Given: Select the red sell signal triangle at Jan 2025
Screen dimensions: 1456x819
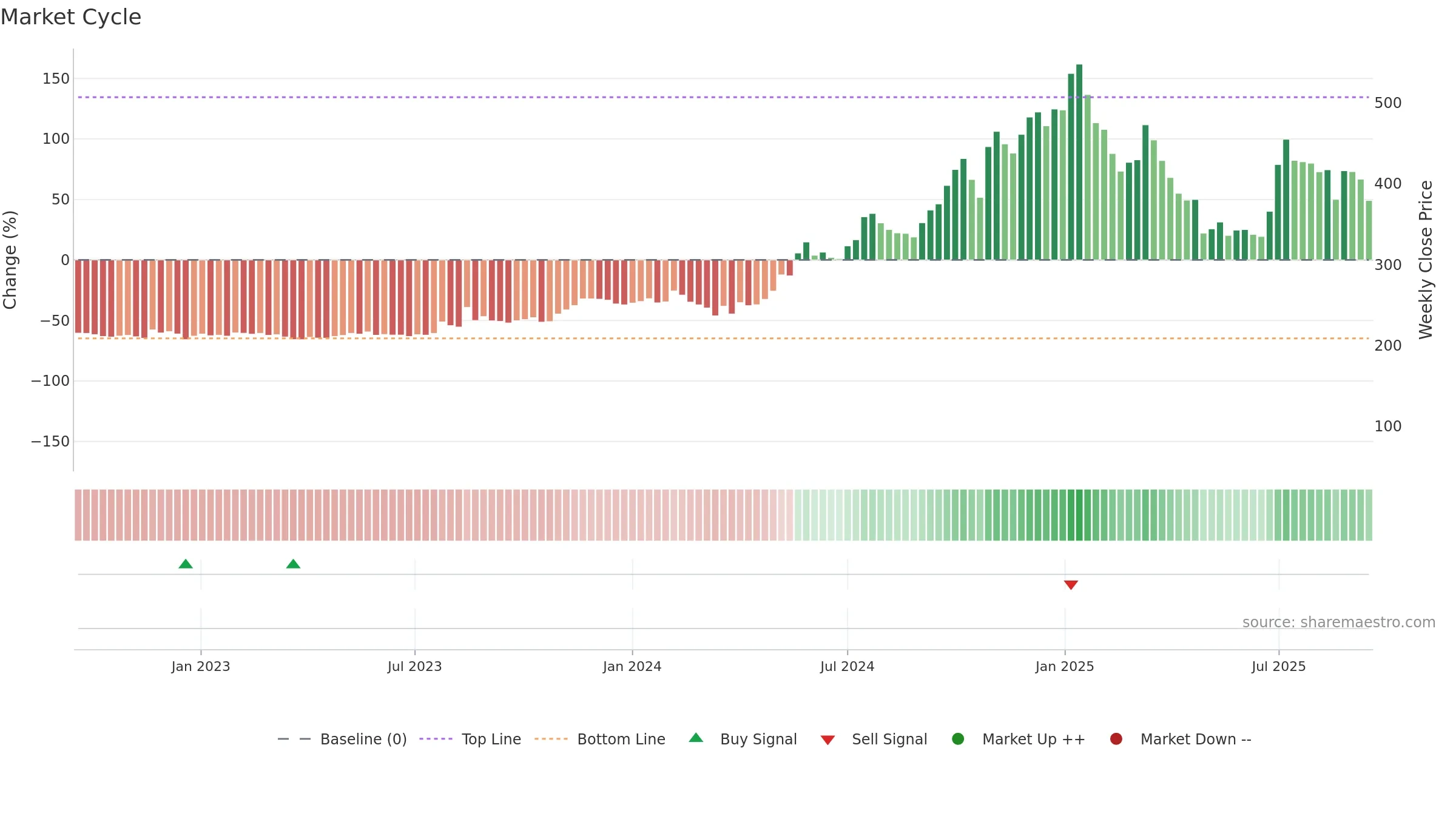Looking at the screenshot, I should (x=1071, y=585).
